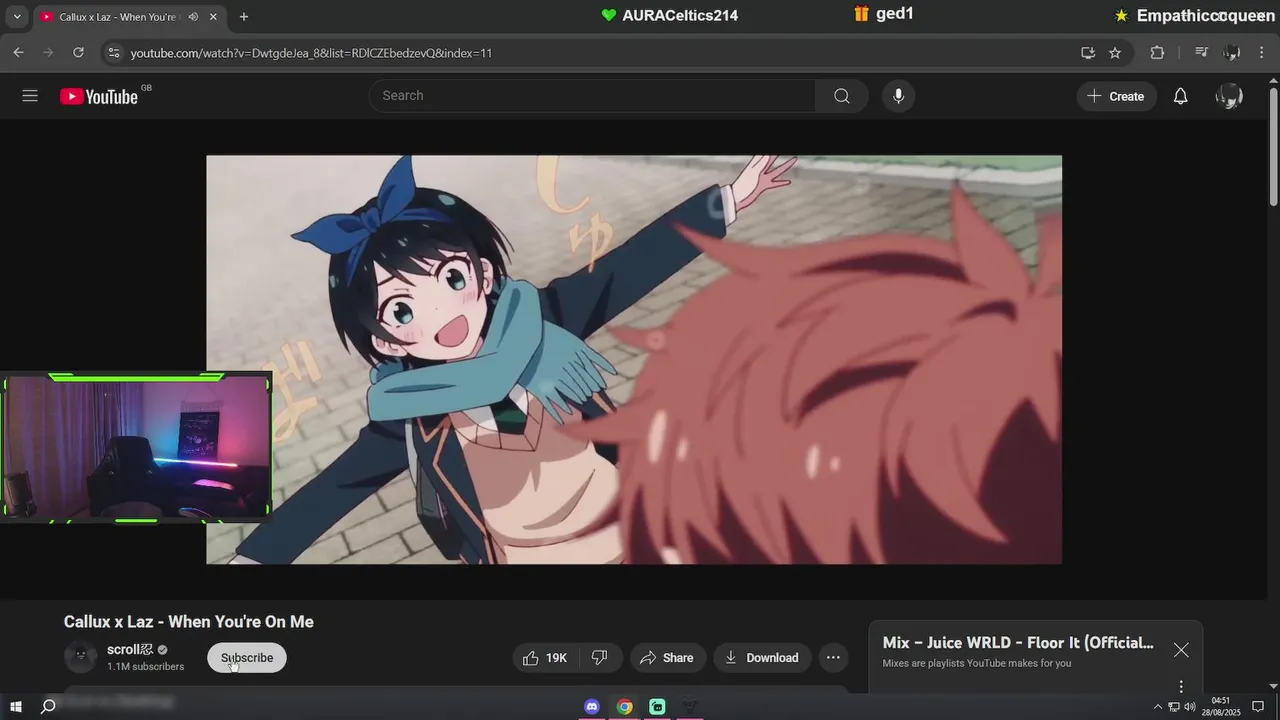Image resolution: width=1280 pixels, height=720 pixels.
Task: Open the taskbar clock and date
Action: (1221, 707)
